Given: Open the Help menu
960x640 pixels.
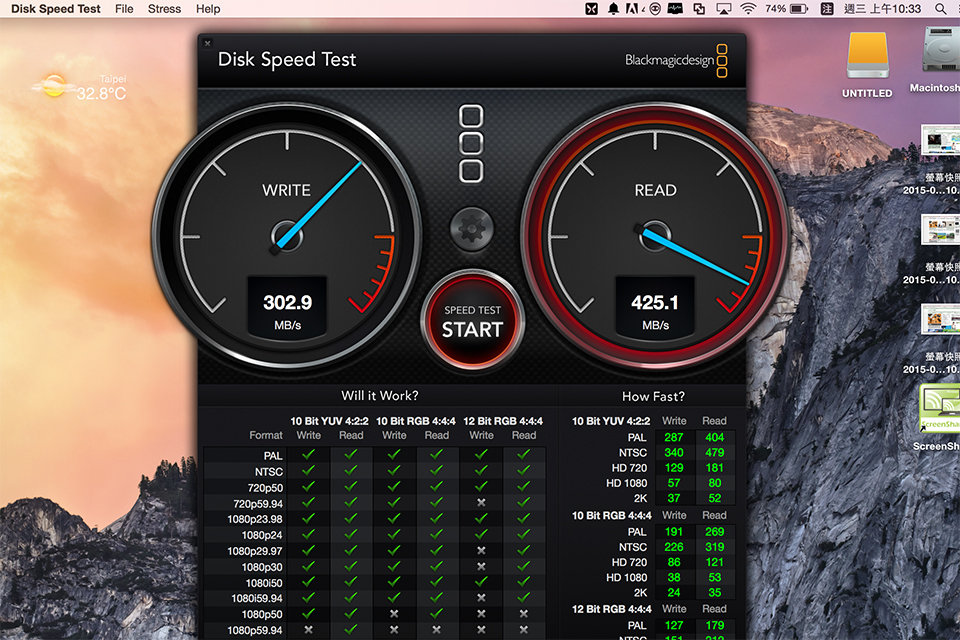Looking at the screenshot, I should tap(208, 9).
